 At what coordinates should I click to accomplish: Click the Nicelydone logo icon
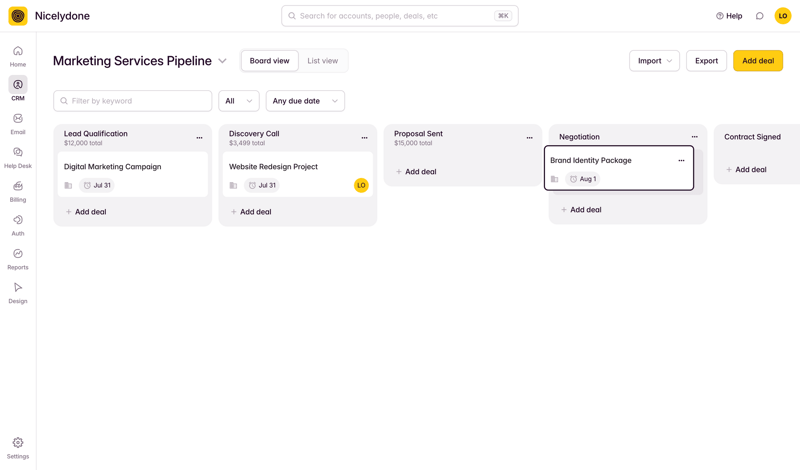pyautogui.click(x=18, y=16)
